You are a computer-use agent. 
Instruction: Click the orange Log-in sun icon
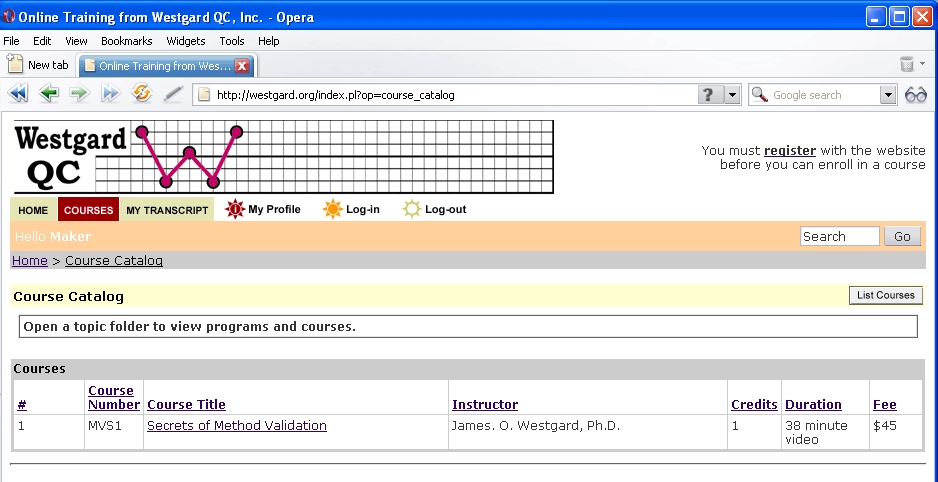[333, 209]
